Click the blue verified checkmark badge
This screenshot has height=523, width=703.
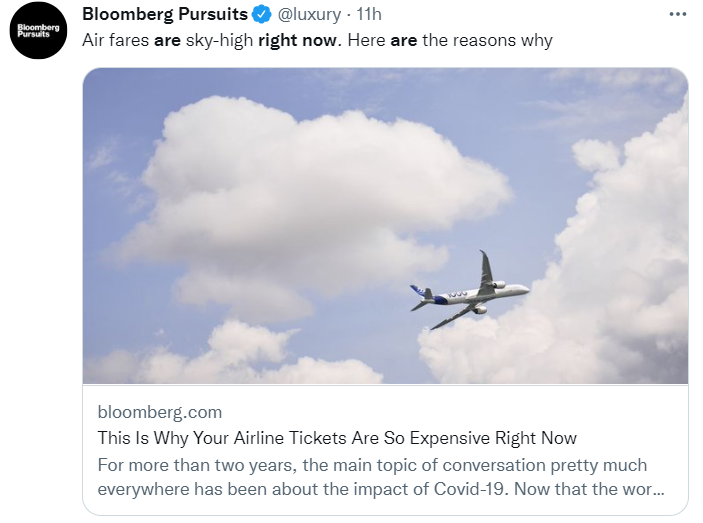click(x=261, y=14)
